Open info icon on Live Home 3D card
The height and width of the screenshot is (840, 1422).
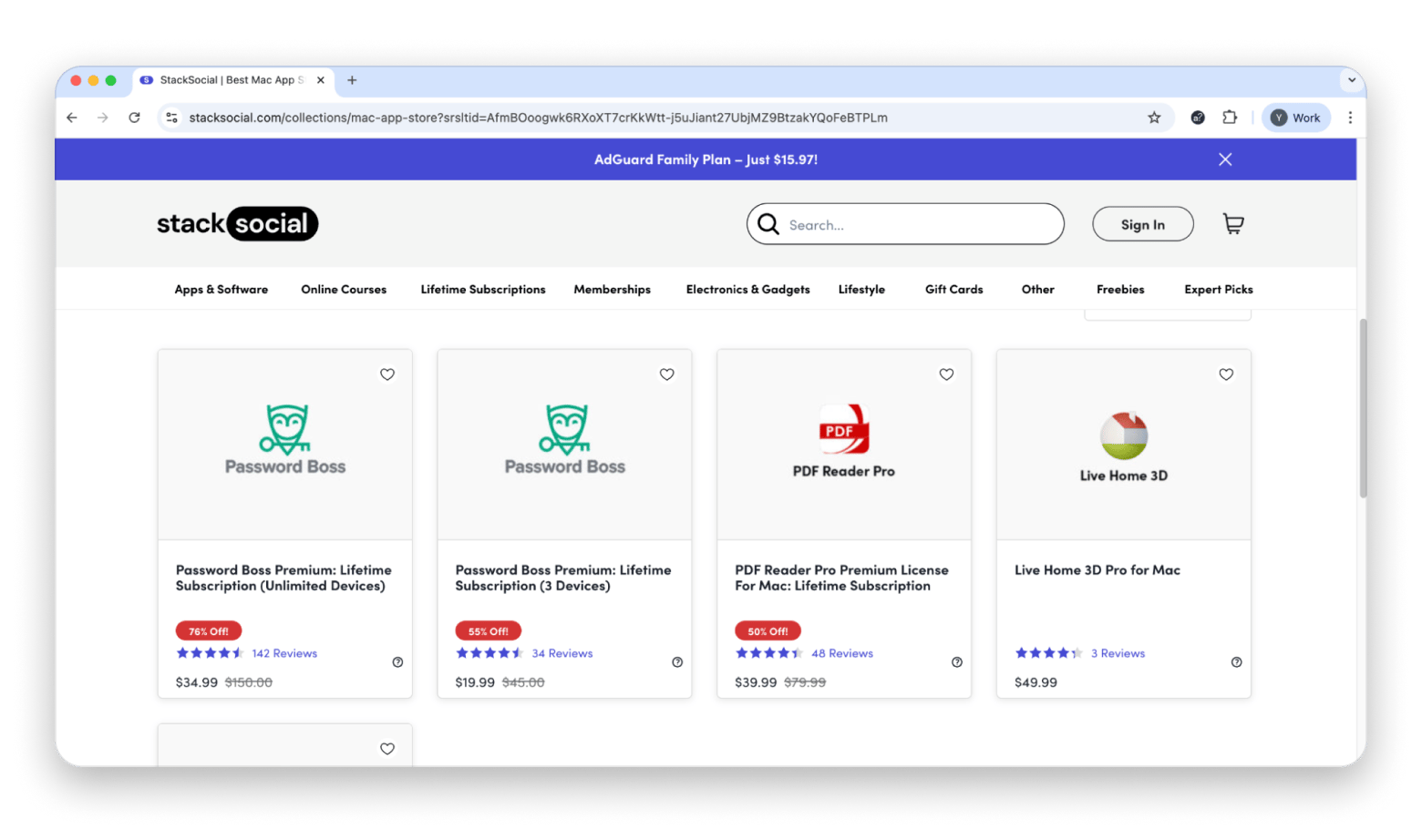[1236, 662]
